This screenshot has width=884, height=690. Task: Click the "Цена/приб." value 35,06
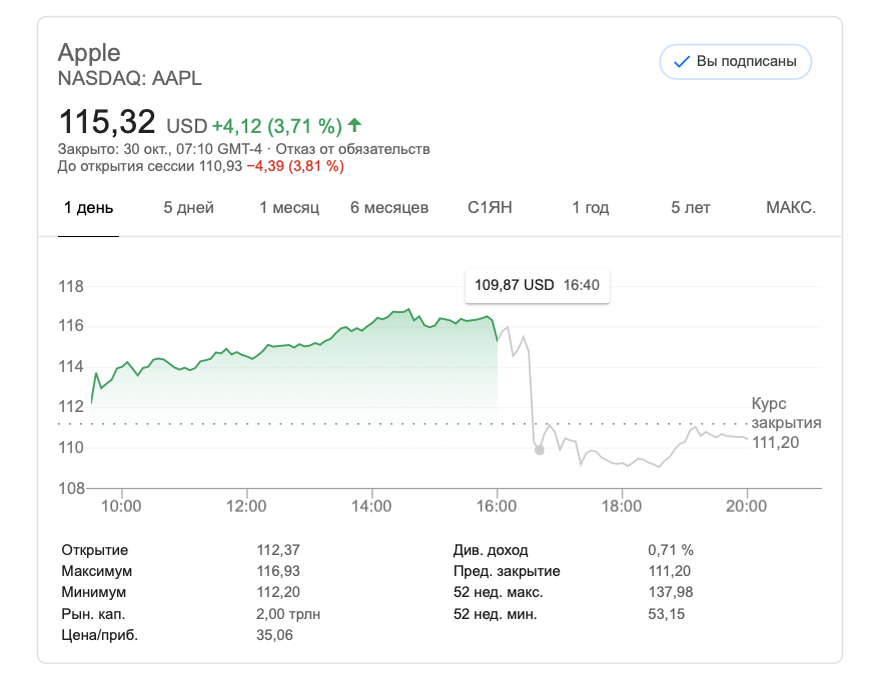click(x=275, y=635)
